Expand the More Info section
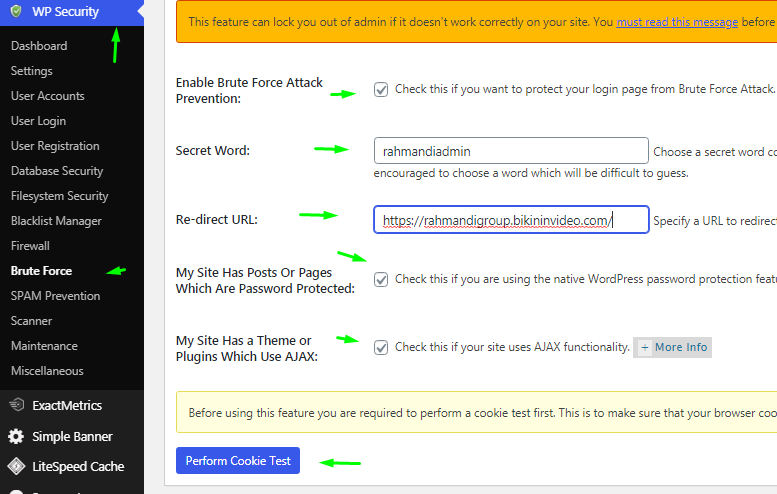This screenshot has width=777, height=494. point(673,347)
